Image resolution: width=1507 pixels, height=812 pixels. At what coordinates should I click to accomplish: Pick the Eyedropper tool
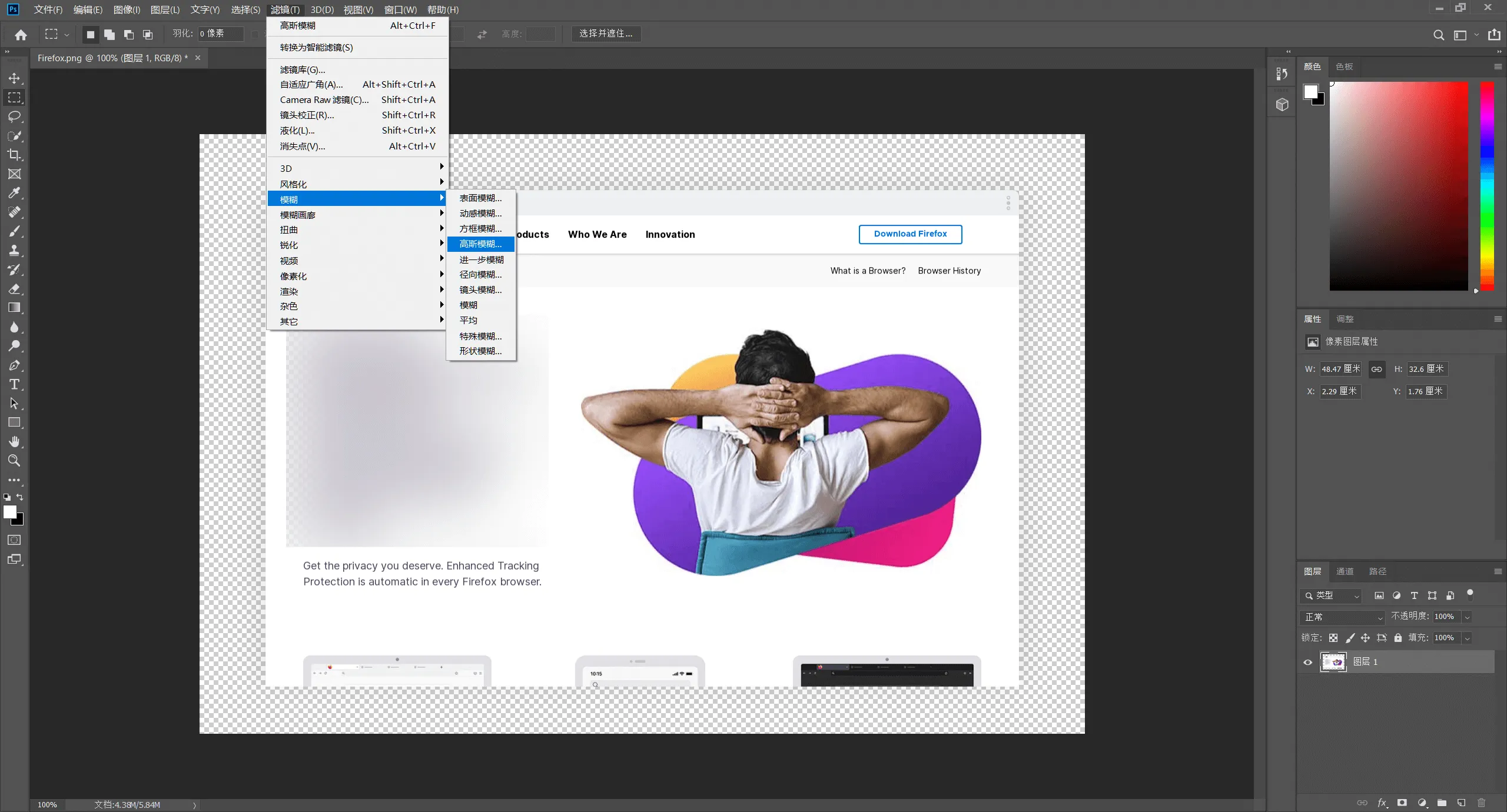pyautogui.click(x=15, y=193)
